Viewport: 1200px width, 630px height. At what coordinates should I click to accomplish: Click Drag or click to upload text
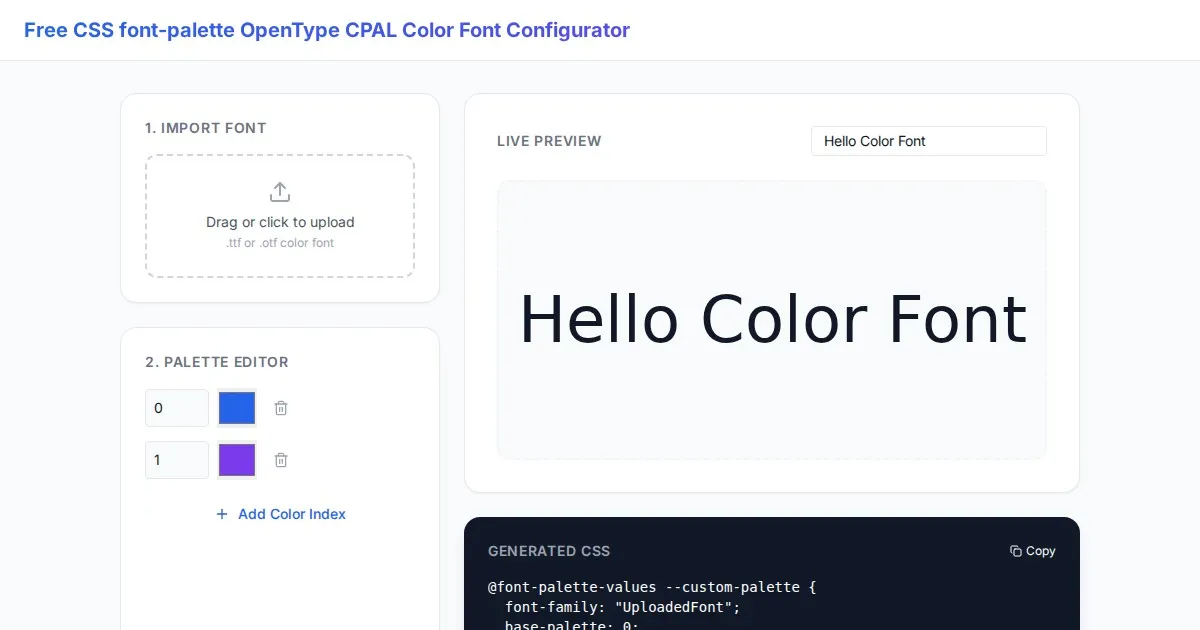(280, 222)
